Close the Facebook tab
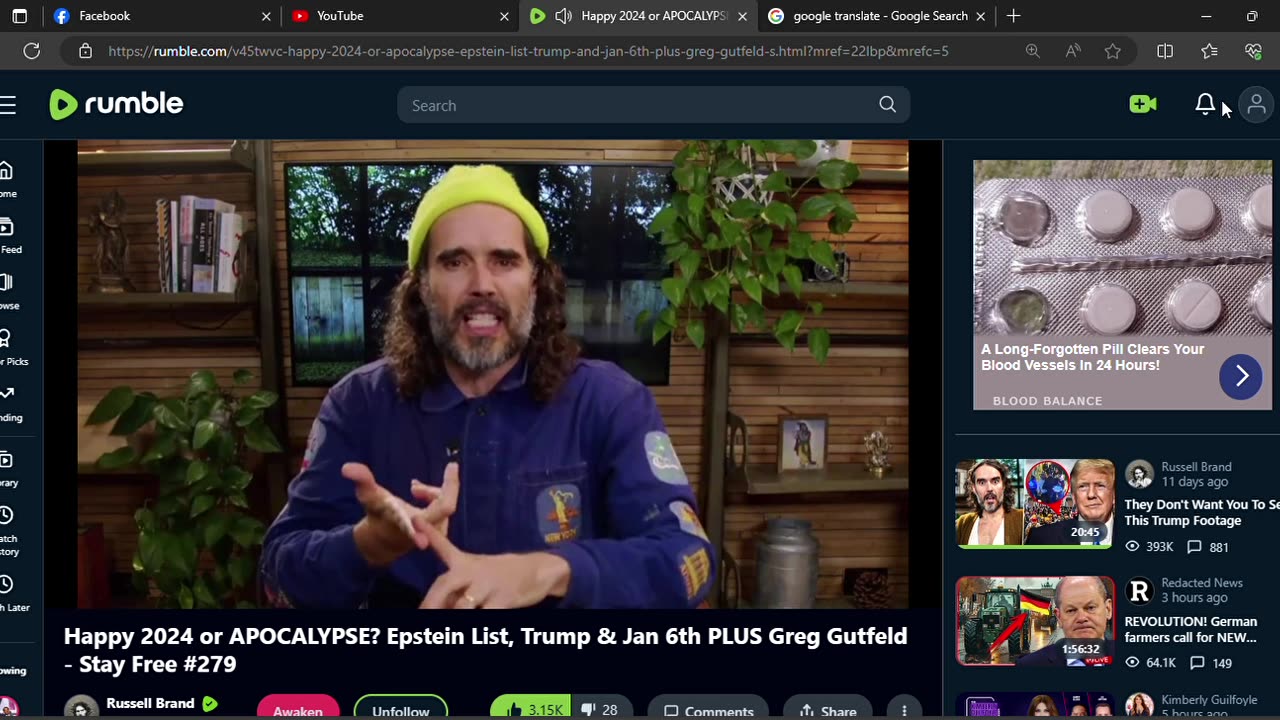 click(266, 16)
